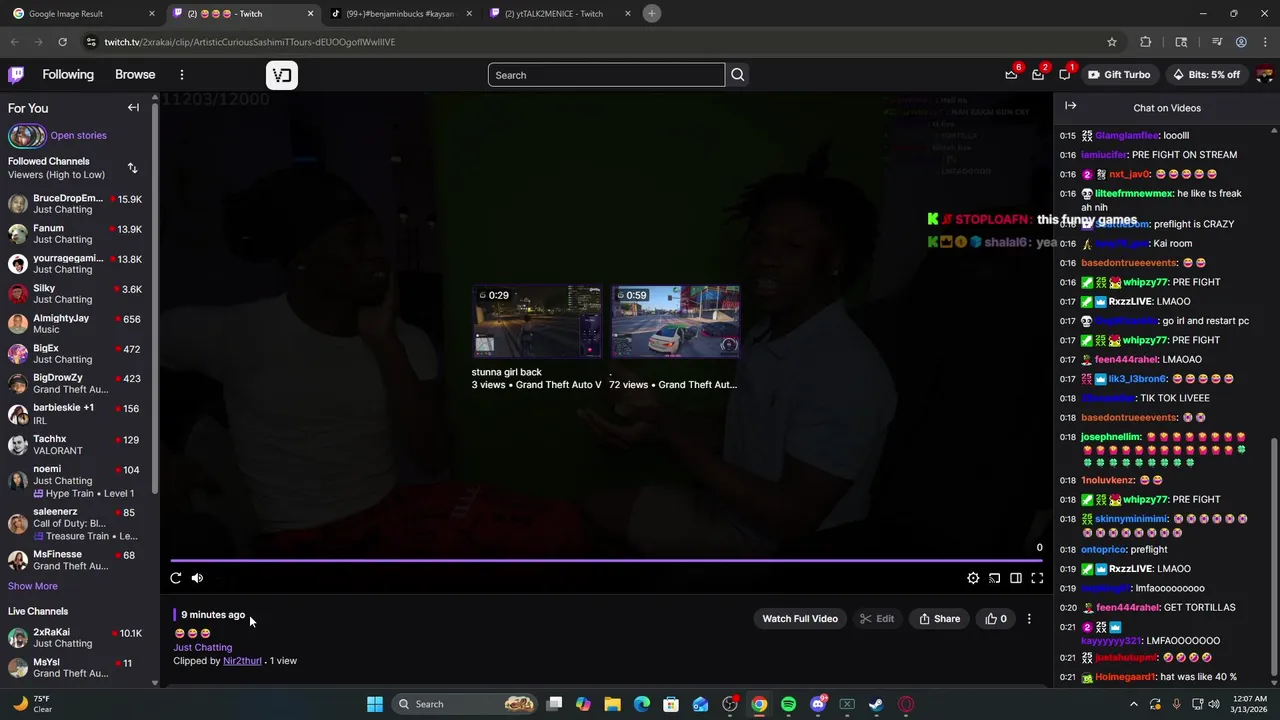Focus the Twitch search field
The height and width of the screenshot is (720, 1280).
click(606, 75)
